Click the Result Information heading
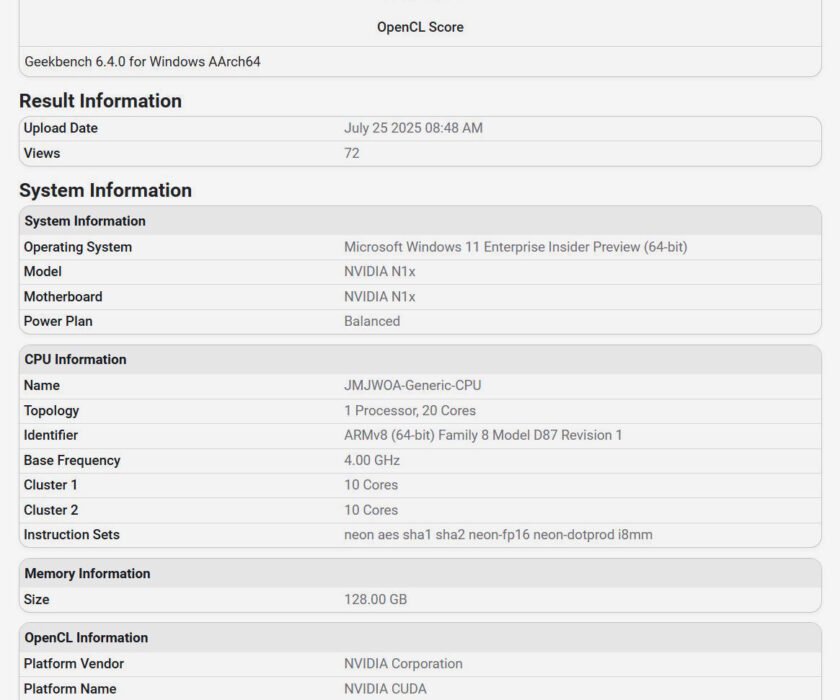This screenshot has height=700, width=840. click(101, 101)
